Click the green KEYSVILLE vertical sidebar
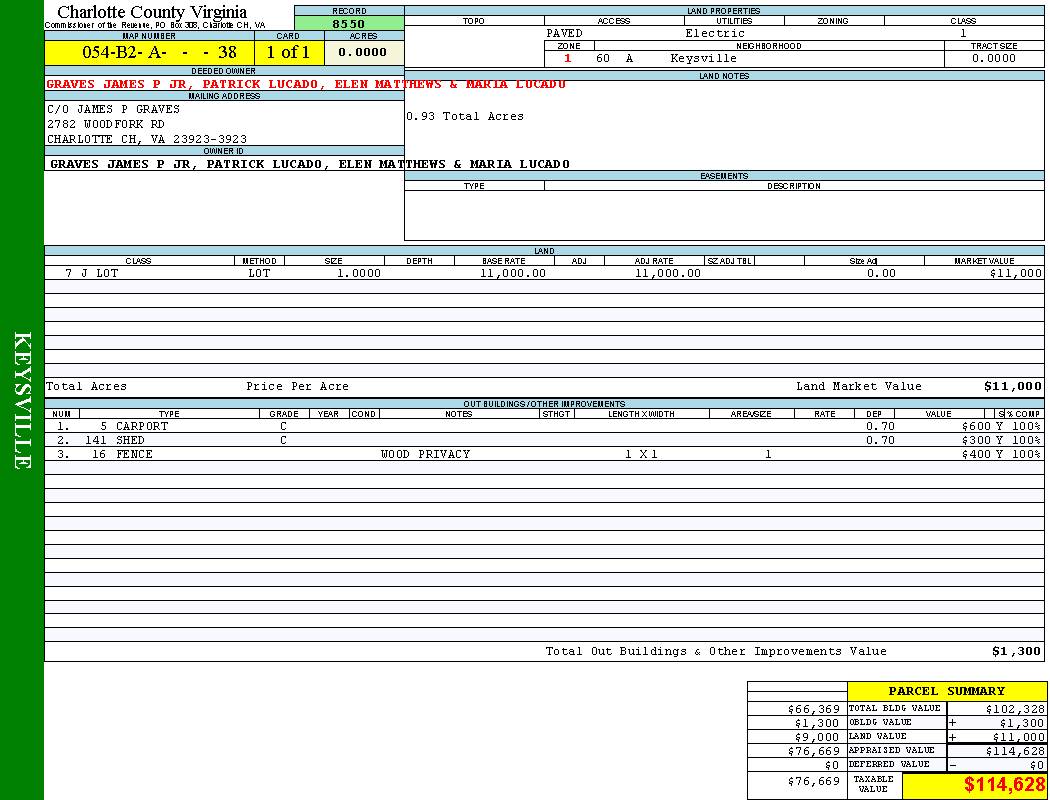Screen dimensions: 1050x800 22,400
